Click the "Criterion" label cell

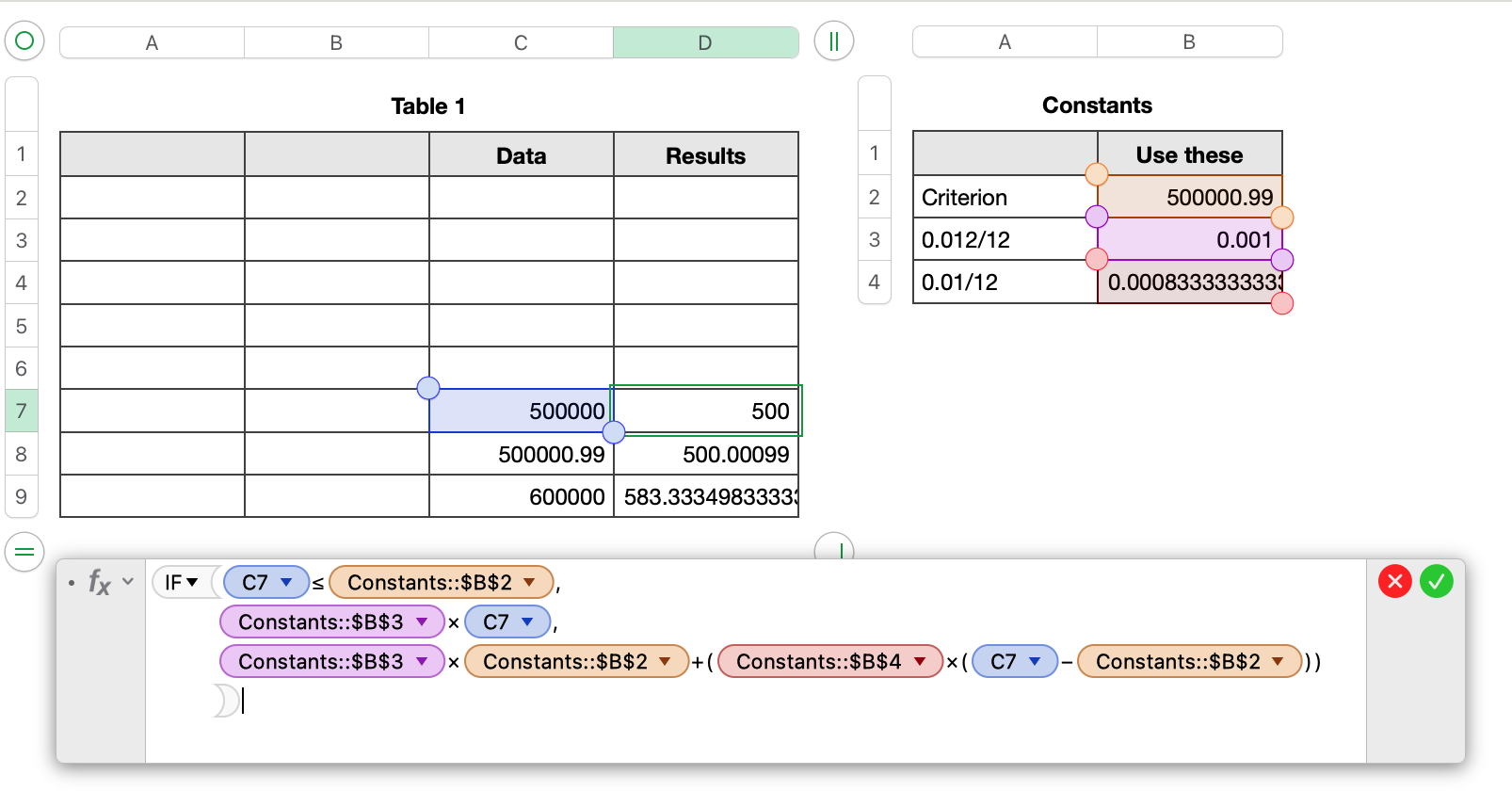(1005, 197)
